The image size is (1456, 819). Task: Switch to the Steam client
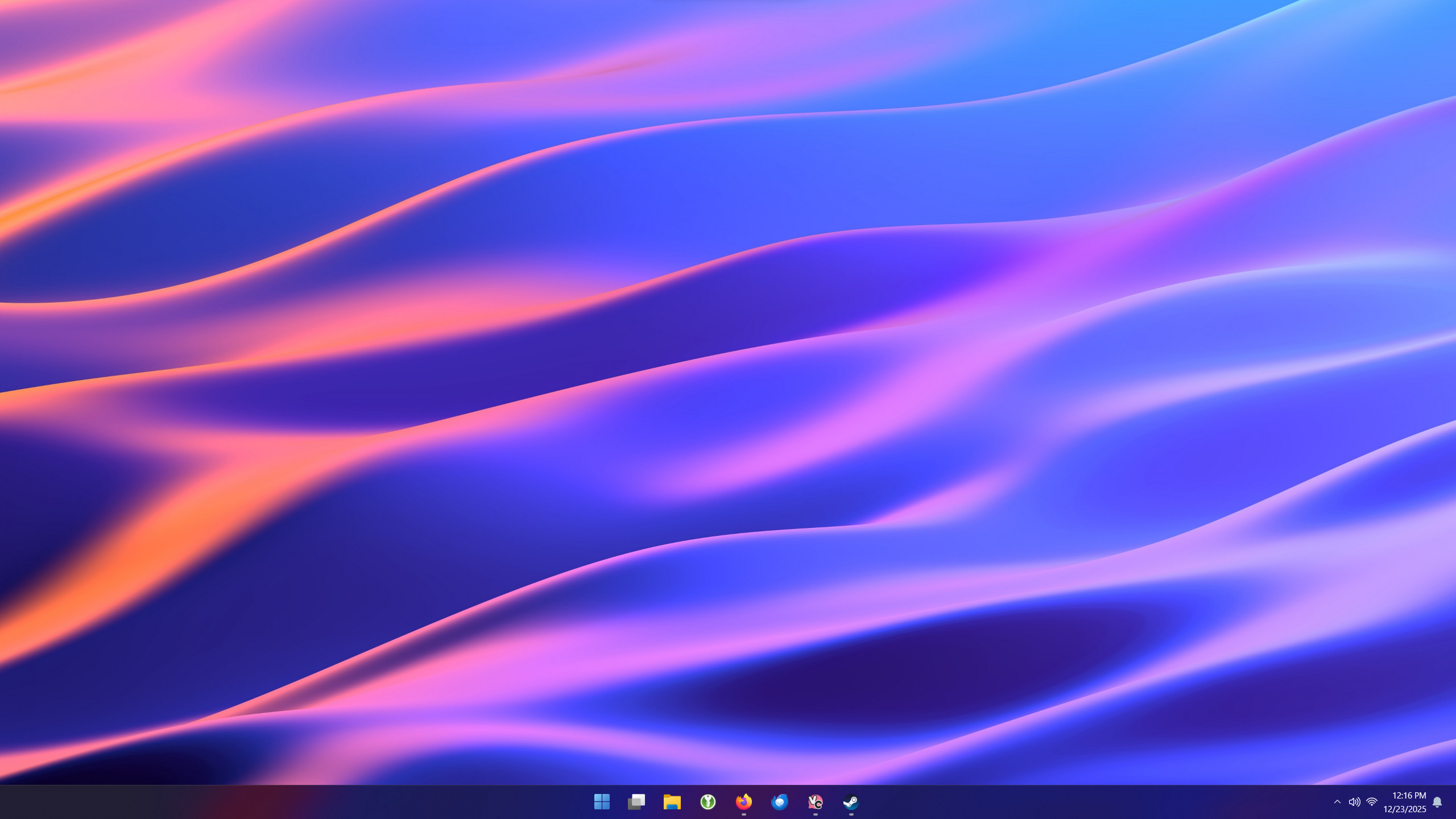pyautogui.click(x=851, y=802)
